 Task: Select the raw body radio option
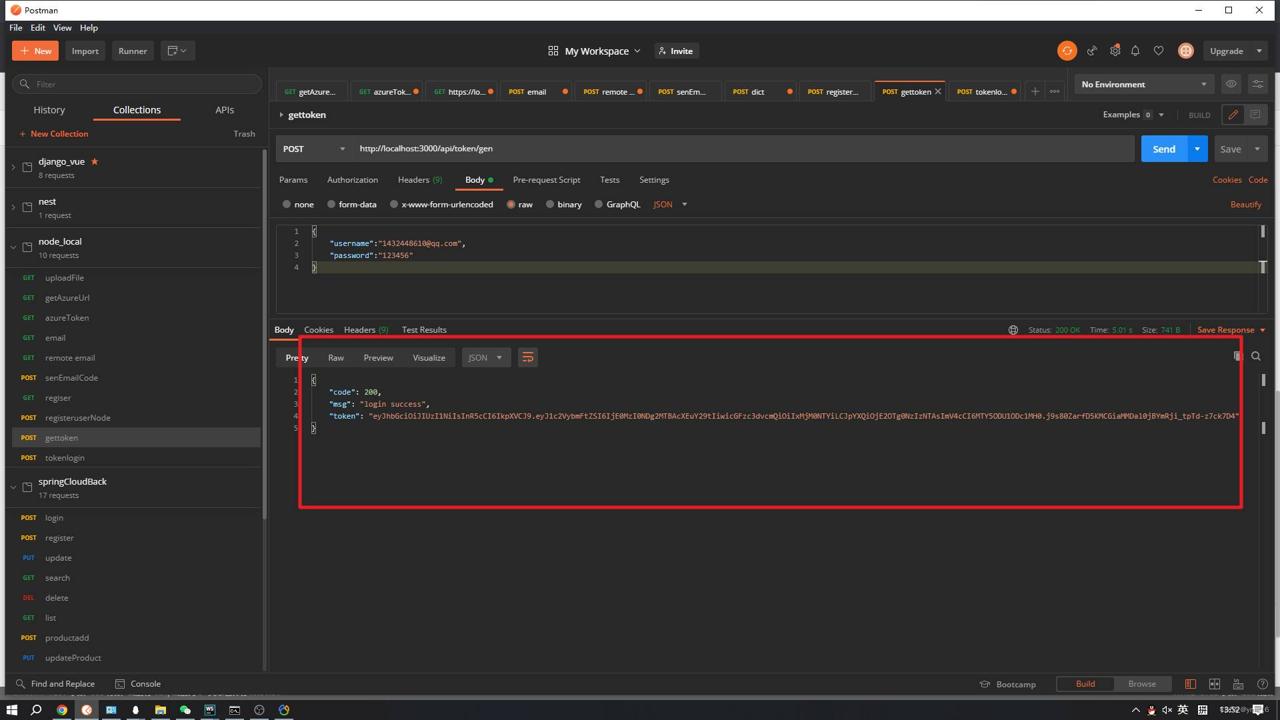coord(511,204)
